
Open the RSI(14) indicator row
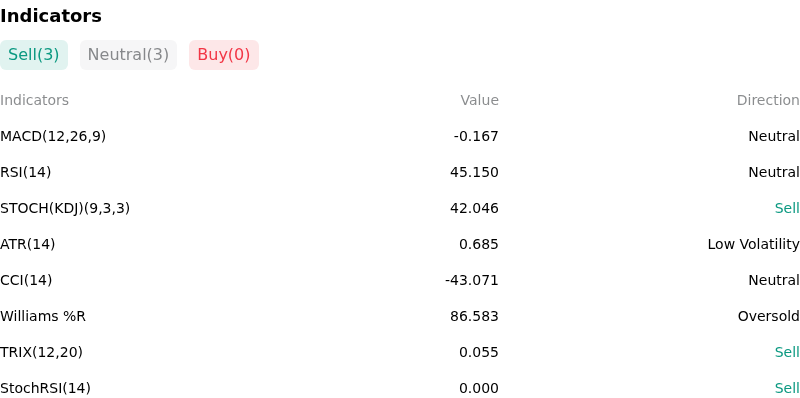click(x=400, y=172)
